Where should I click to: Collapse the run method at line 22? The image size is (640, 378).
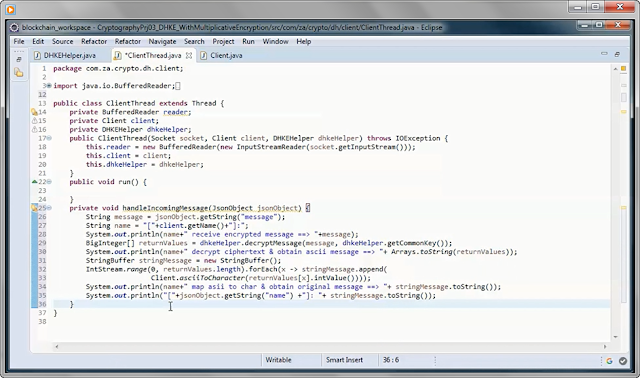click(49, 182)
